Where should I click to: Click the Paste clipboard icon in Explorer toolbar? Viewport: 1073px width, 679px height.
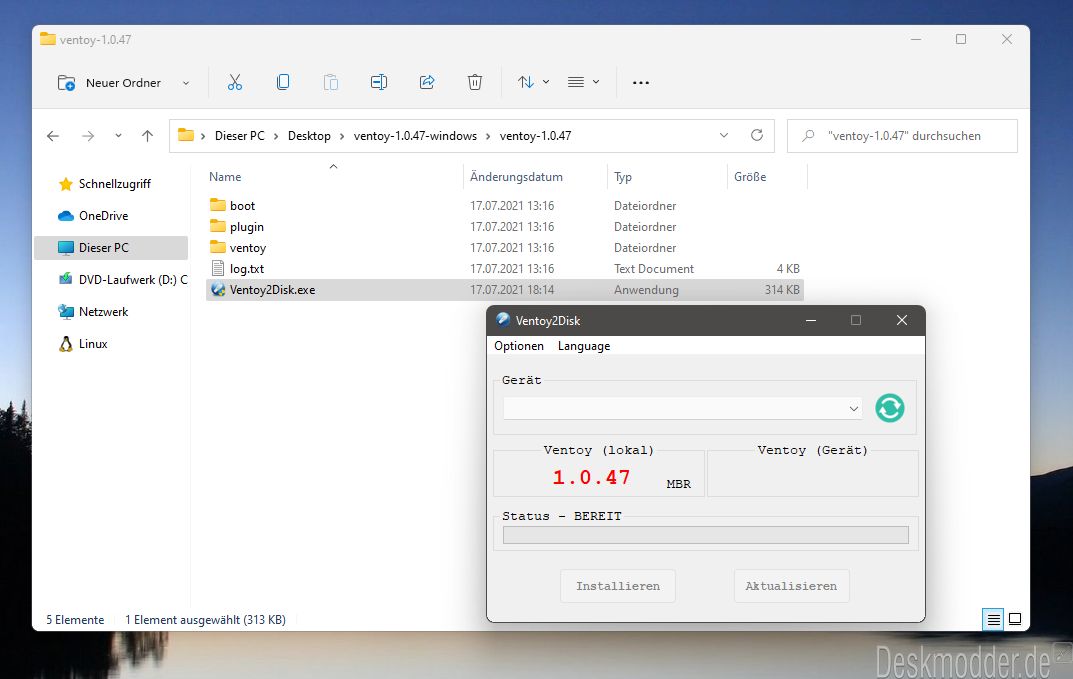pos(331,83)
